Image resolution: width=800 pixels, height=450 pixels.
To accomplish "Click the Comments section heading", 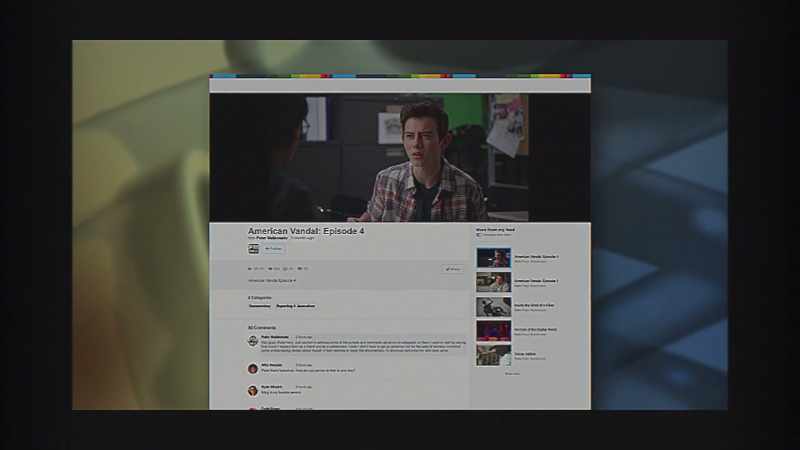I will click(262, 328).
